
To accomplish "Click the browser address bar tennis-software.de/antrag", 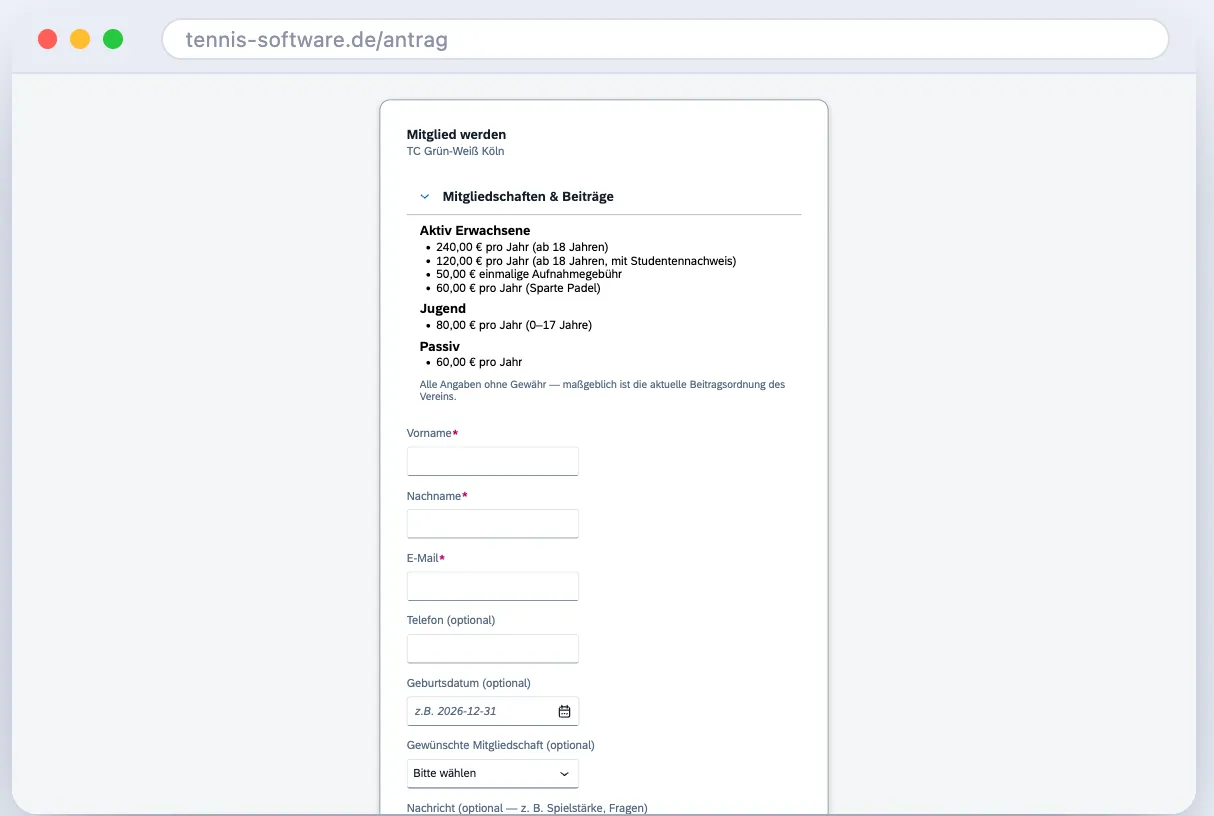I will pyautogui.click(x=665, y=40).
